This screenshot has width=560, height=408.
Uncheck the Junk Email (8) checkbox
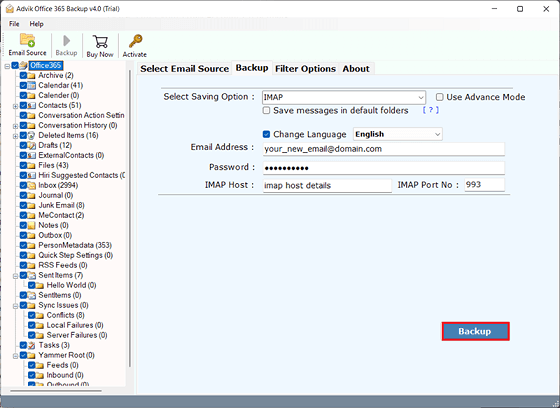pyautogui.click(x=24, y=205)
